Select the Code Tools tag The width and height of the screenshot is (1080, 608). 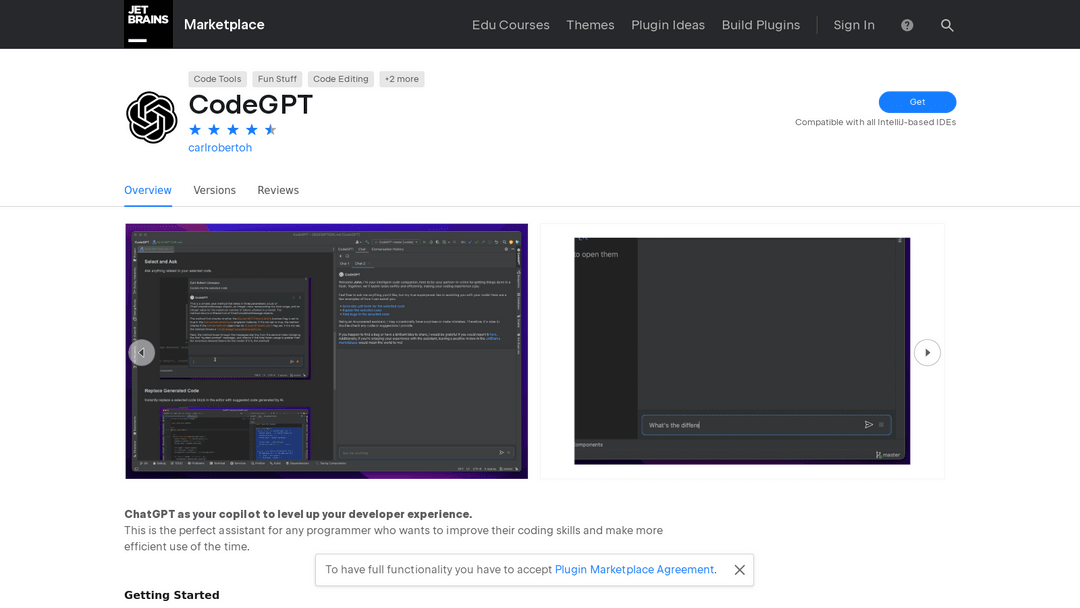click(218, 79)
